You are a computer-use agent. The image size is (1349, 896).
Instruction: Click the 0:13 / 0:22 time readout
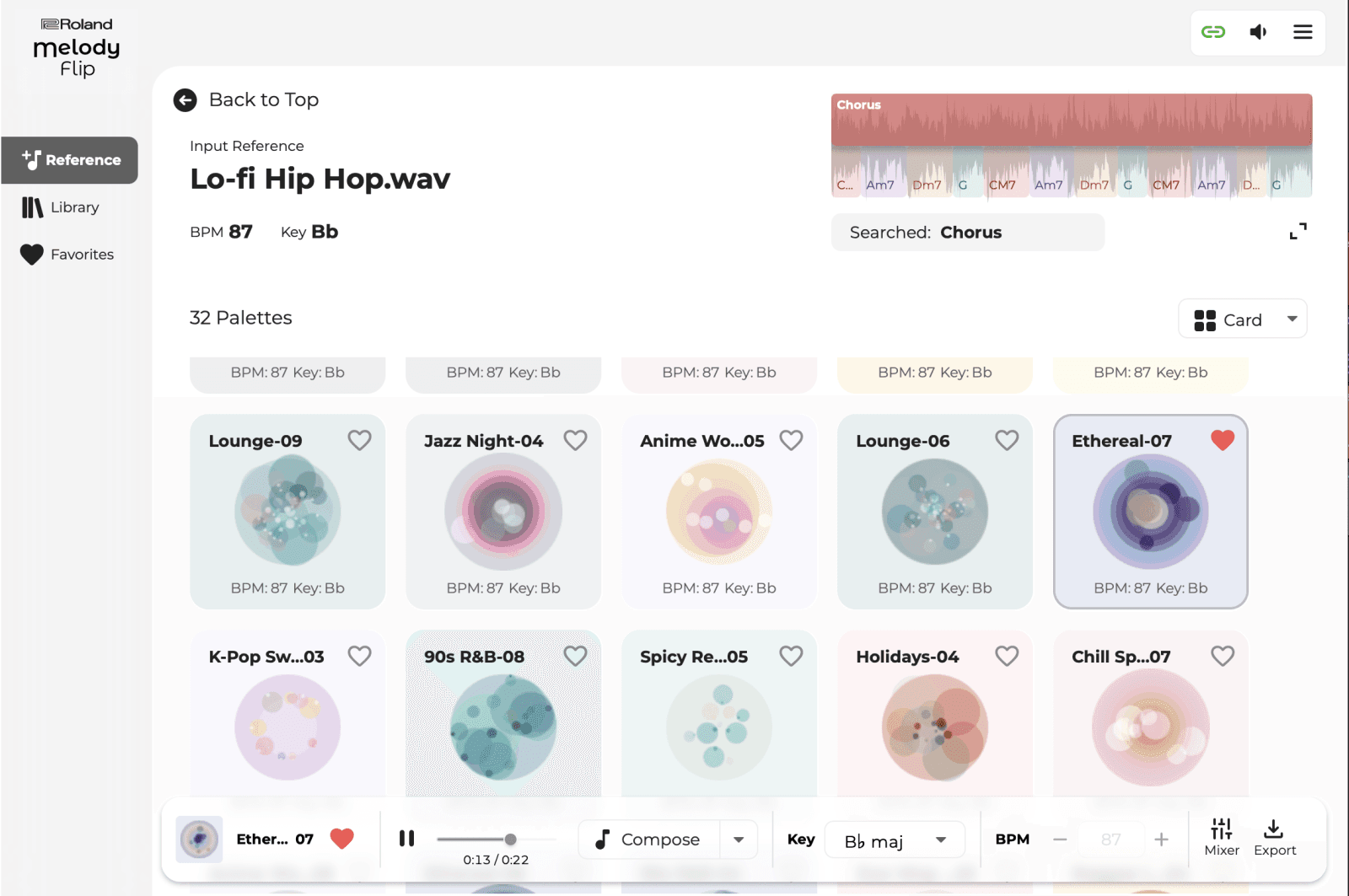point(496,860)
